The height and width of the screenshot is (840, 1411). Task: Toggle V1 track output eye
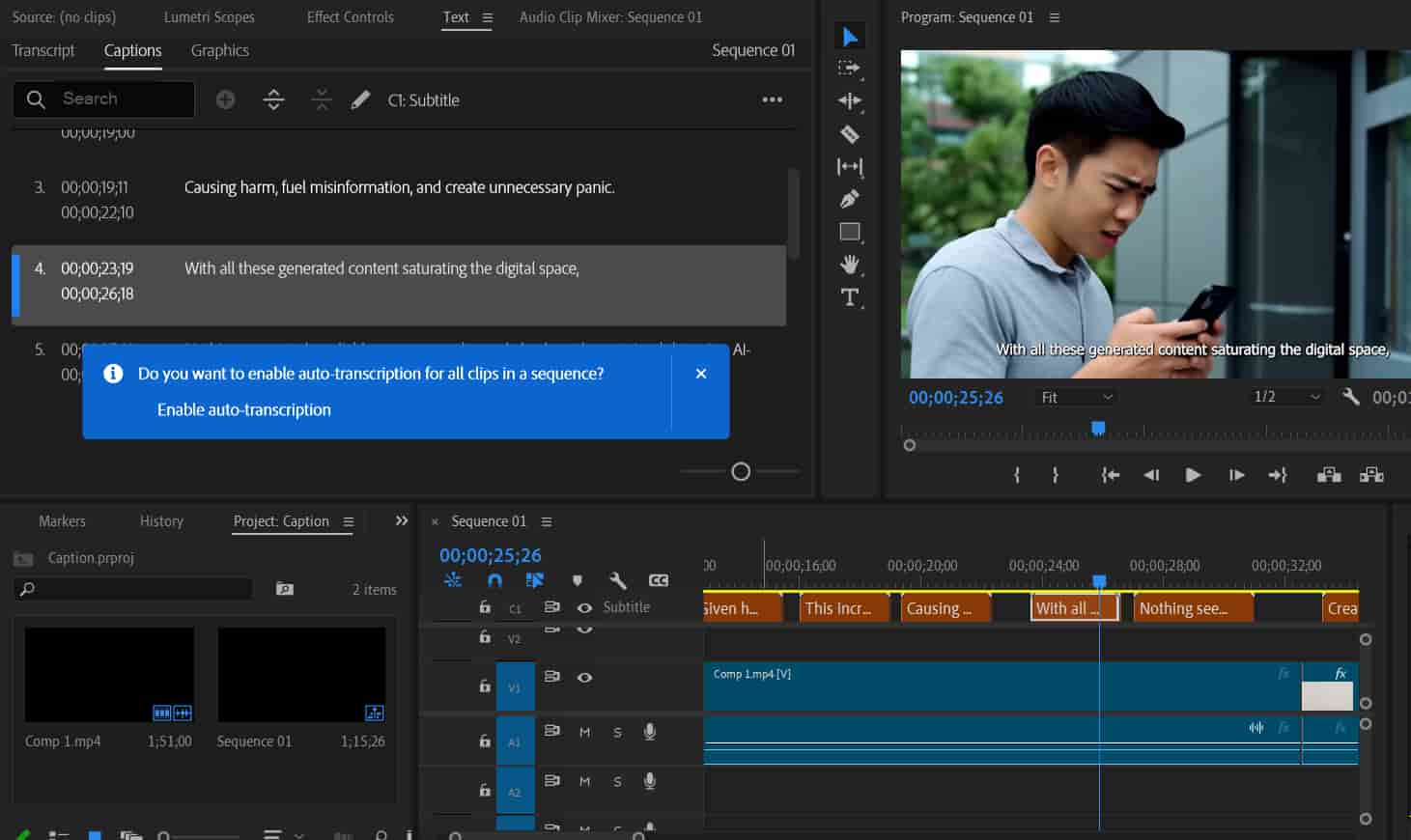click(584, 677)
